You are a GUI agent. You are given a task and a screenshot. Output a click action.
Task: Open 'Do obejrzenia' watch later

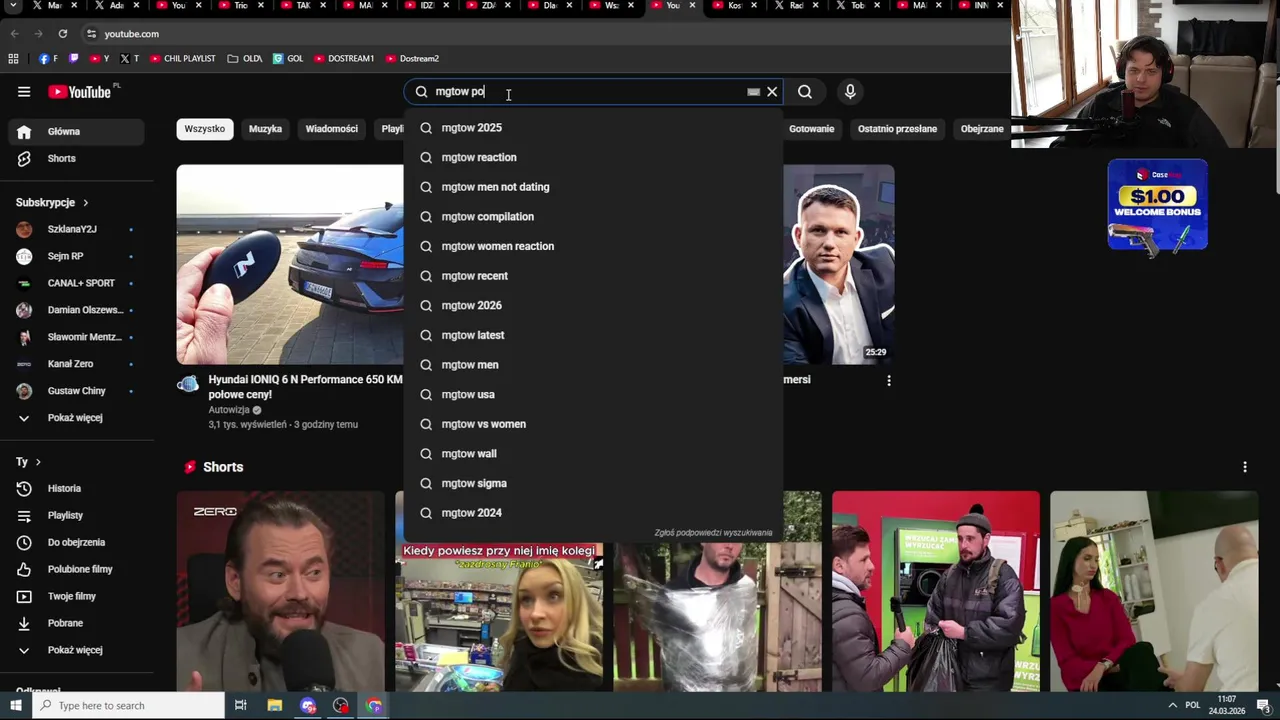pyautogui.click(x=77, y=543)
